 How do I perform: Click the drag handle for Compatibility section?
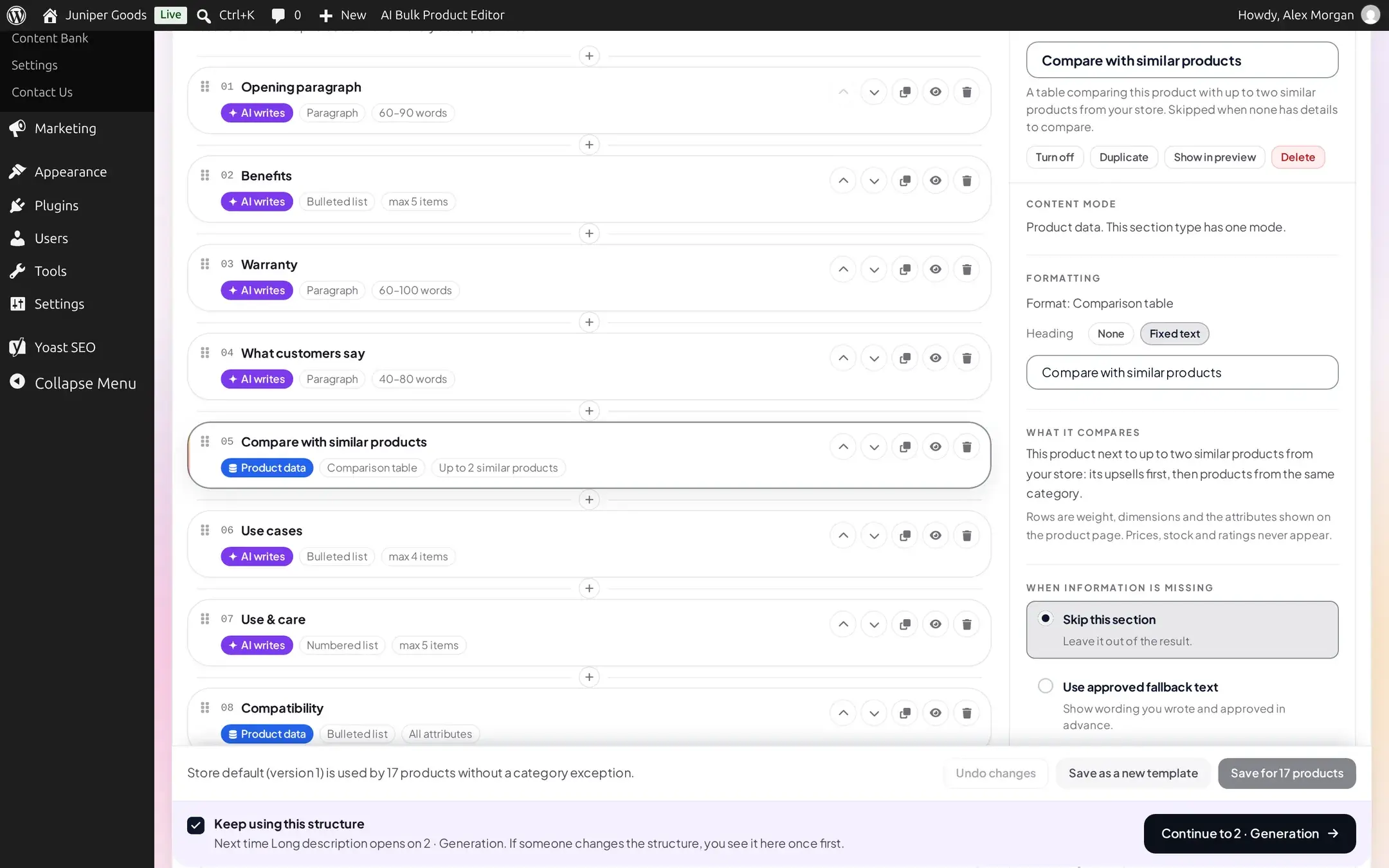[205, 708]
